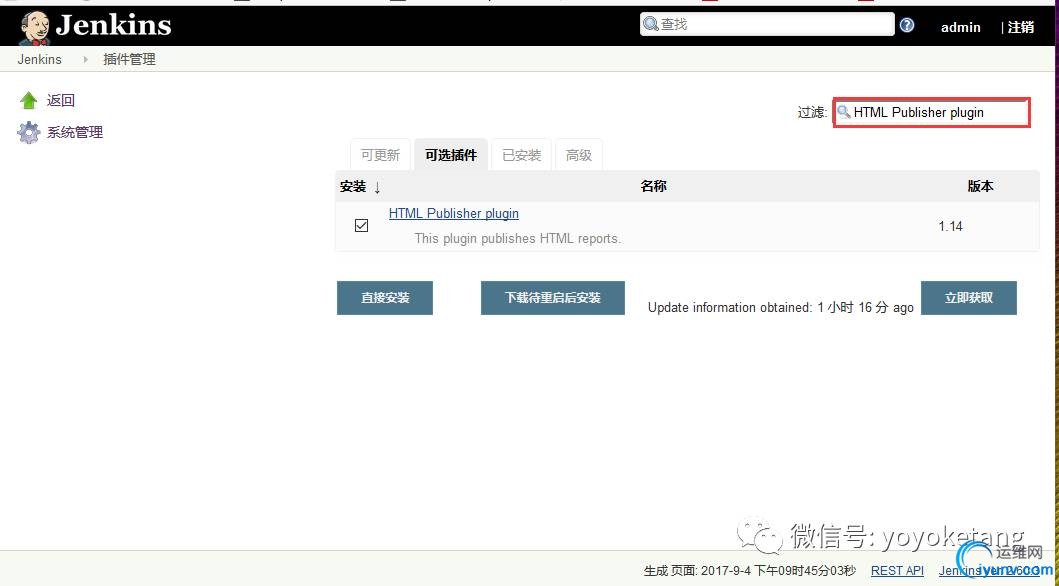Viewport: 1059px width, 586px height.
Task: Switch to the 可更新 tab
Action: (x=380, y=155)
